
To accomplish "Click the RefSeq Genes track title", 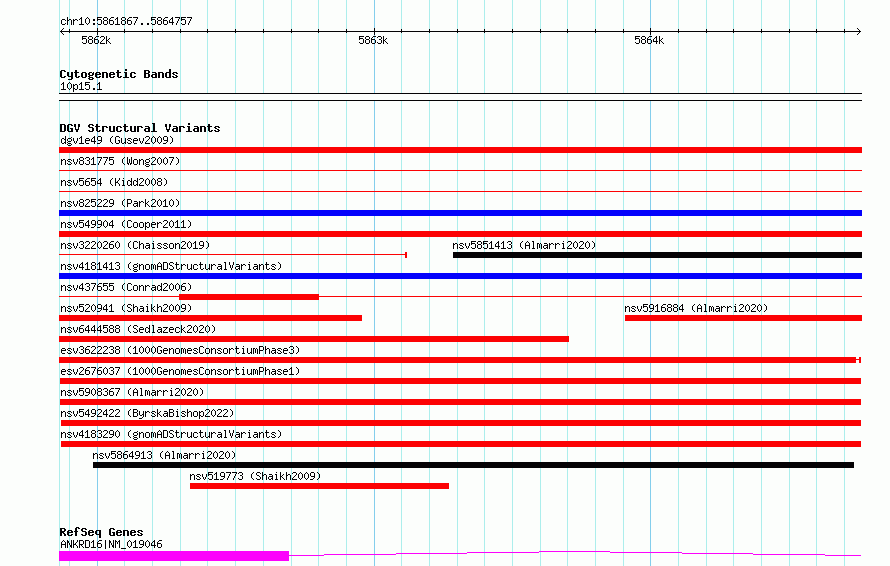I will (x=101, y=533).
